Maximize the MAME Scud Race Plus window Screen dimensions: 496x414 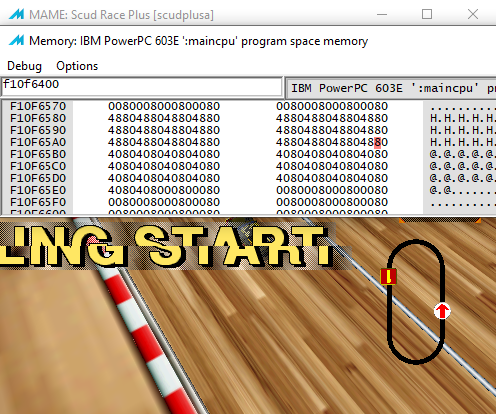[427, 14]
